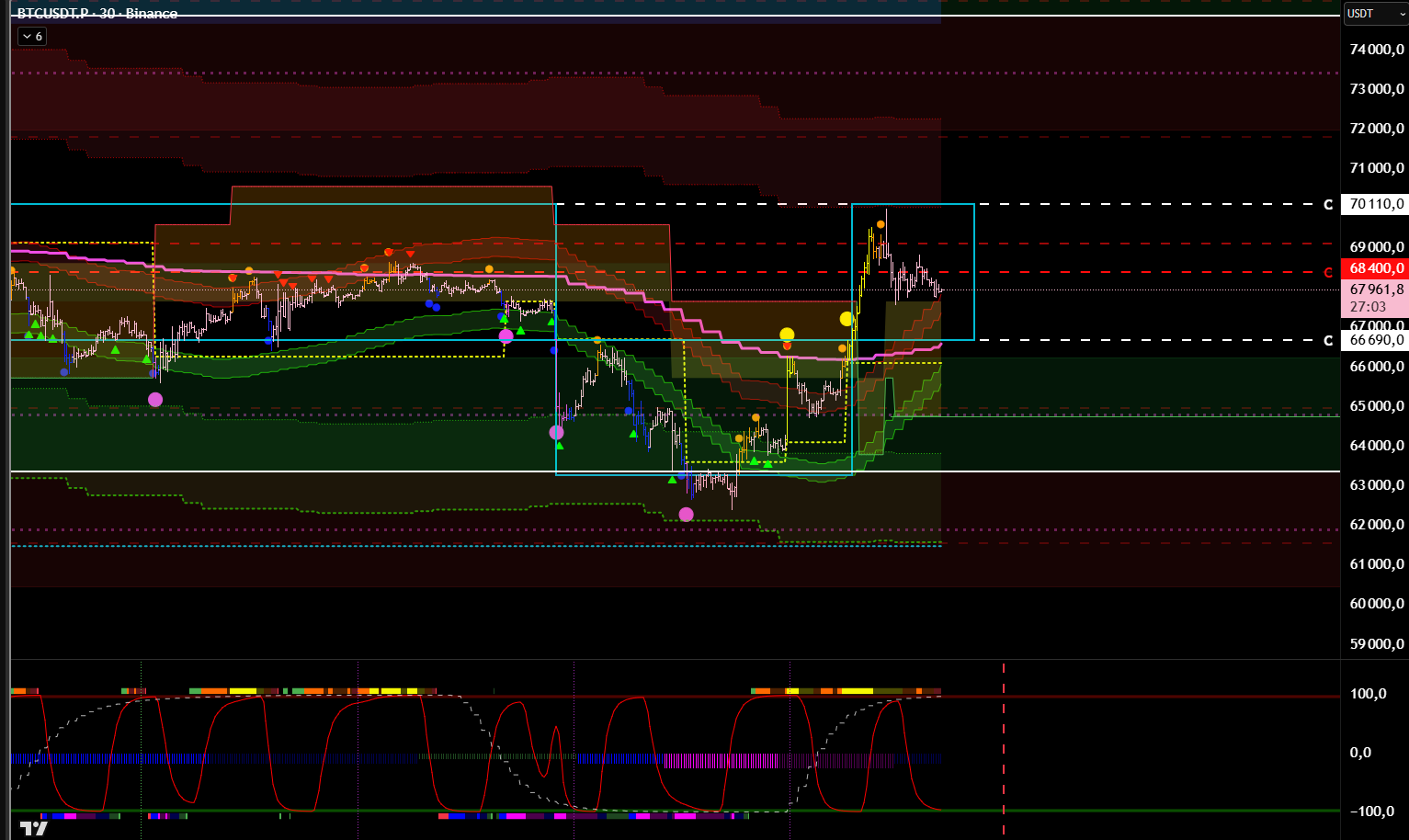
Task: Open the USDT currency dropdown
Action: coord(1374,14)
